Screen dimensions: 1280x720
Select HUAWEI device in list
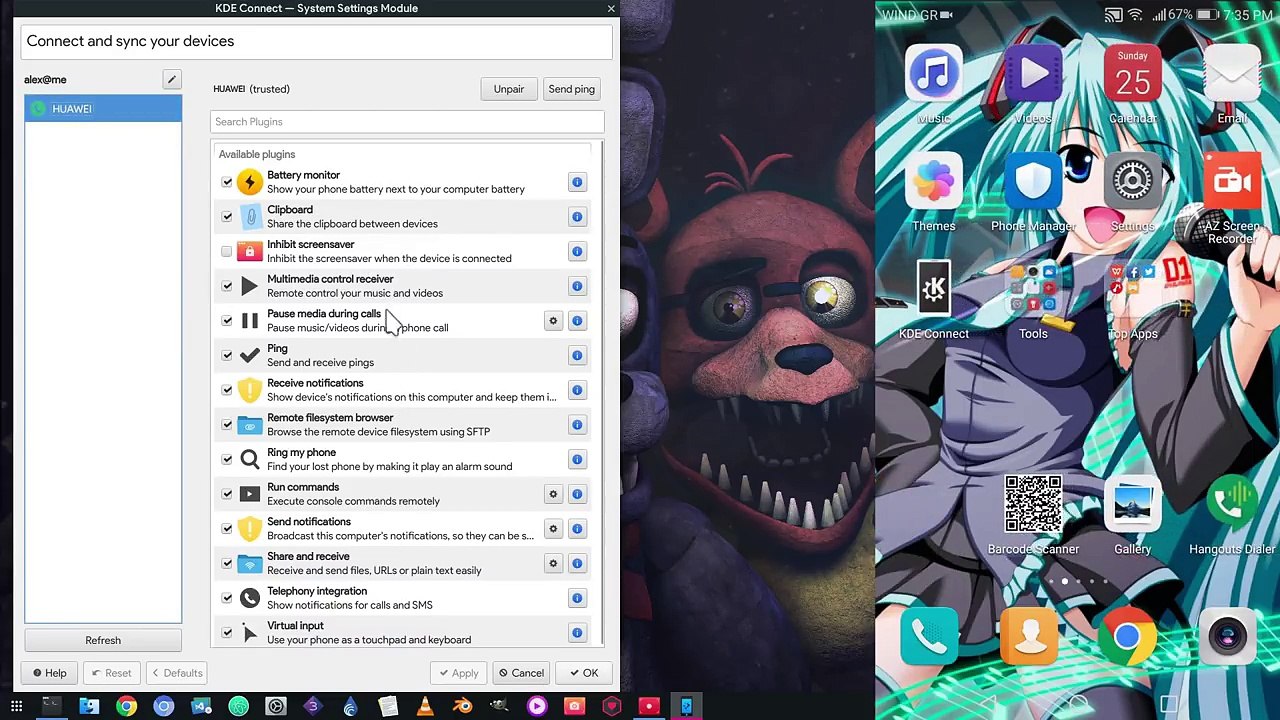[x=103, y=109]
